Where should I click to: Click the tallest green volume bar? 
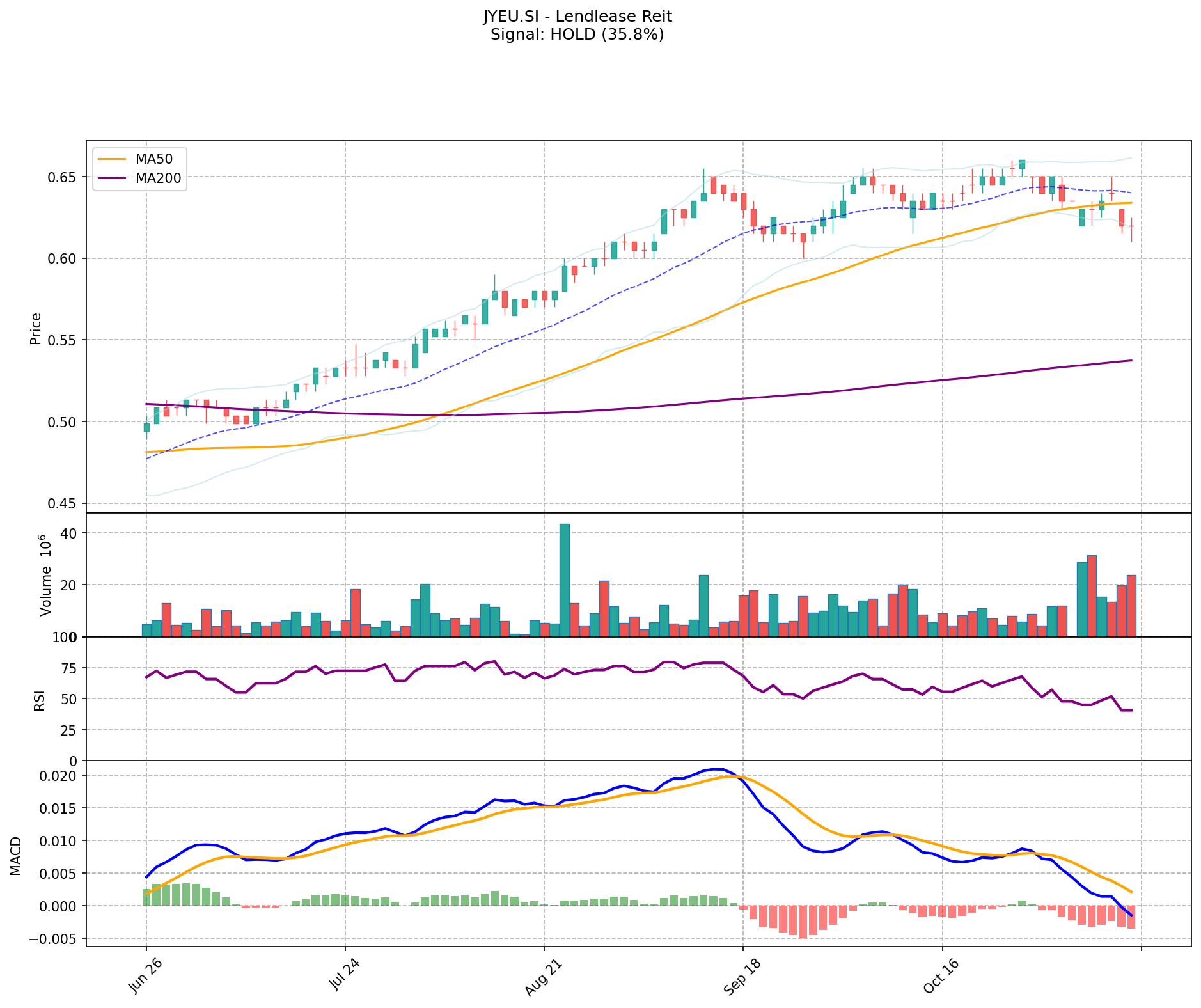click(x=564, y=579)
